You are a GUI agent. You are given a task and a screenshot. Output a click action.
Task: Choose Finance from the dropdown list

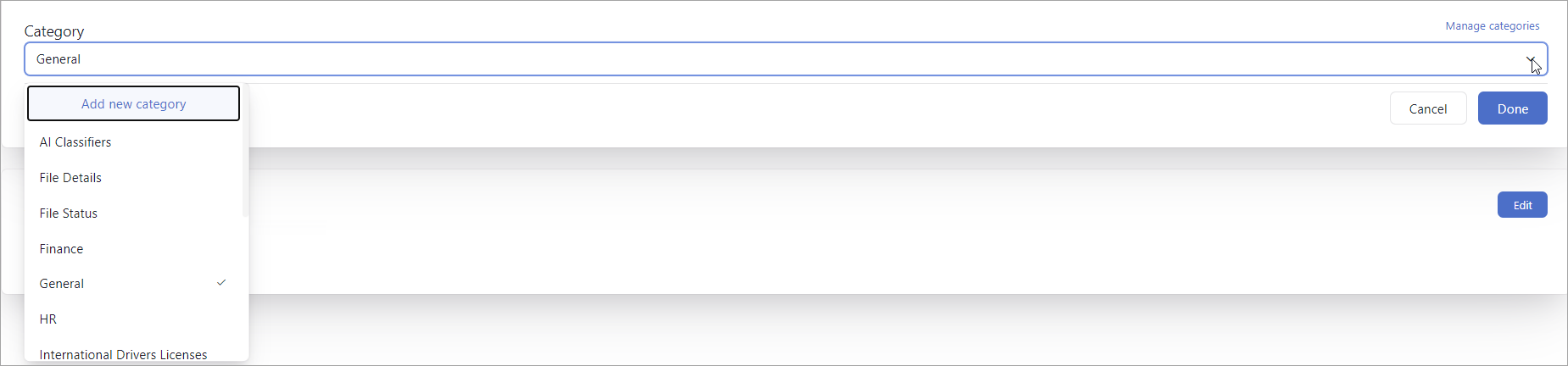tap(61, 249)
